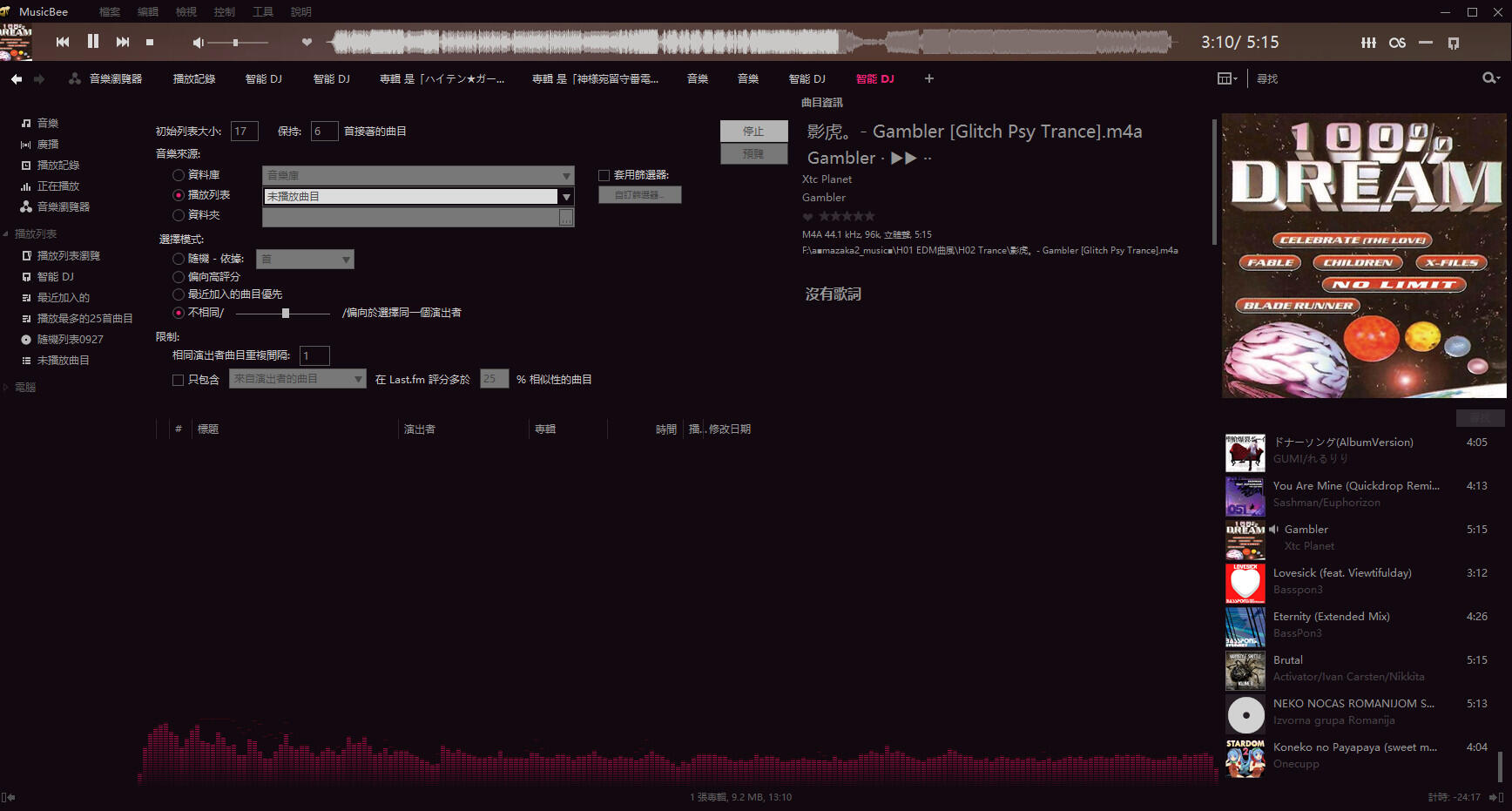
Task: Open the 未播放曲目 playlist dropdown
Action: (566, 197)
